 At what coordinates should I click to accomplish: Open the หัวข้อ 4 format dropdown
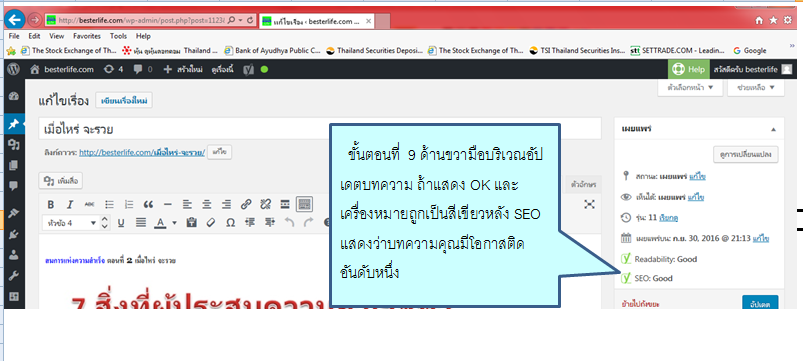pos(71,223)
